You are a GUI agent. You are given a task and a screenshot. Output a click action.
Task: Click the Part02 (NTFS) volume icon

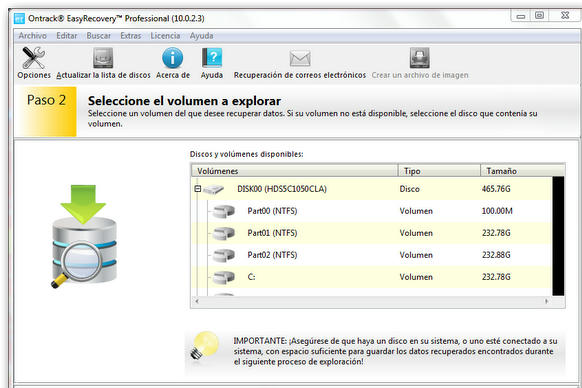click(223, 255)
